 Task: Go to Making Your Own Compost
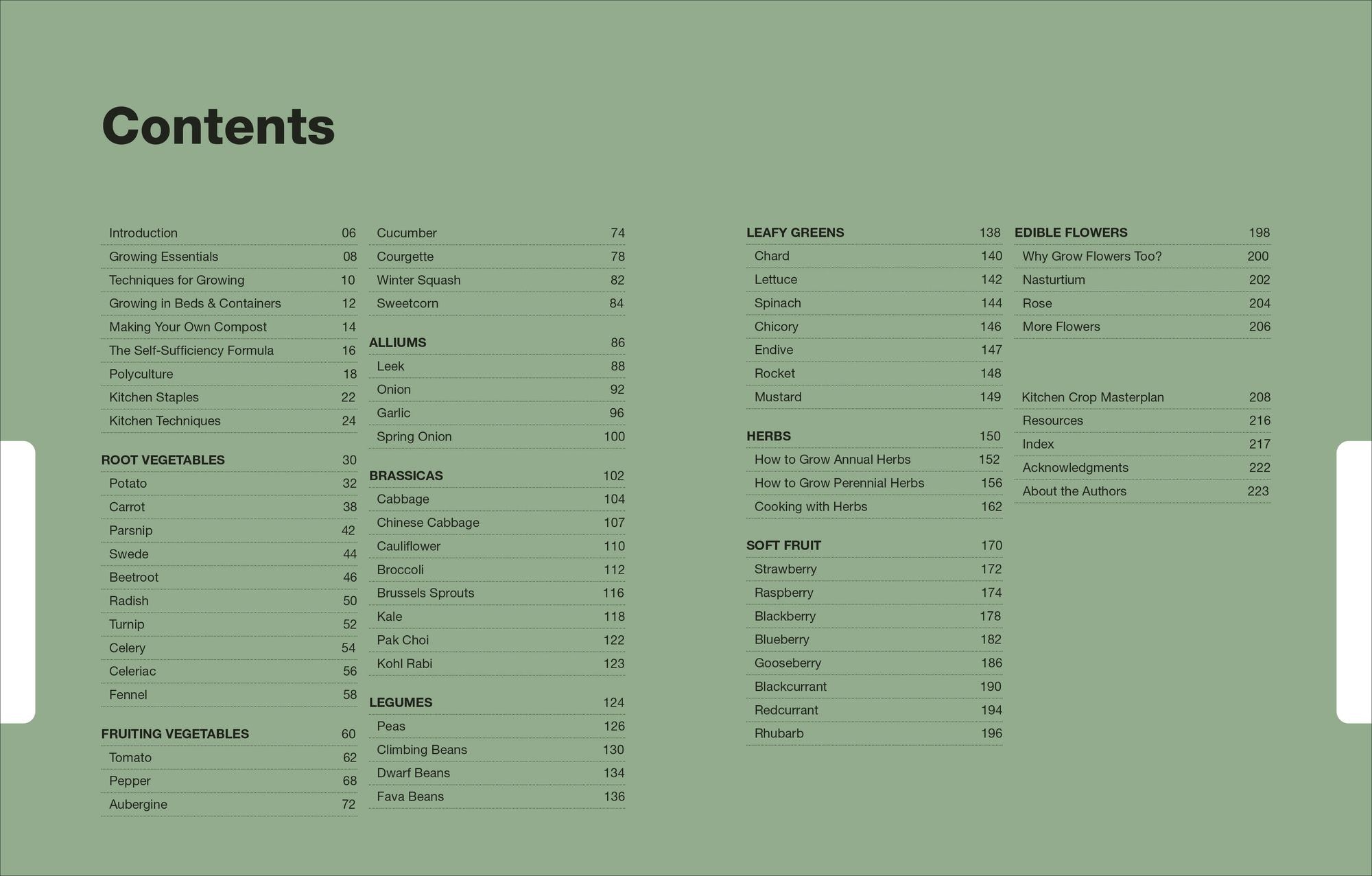point(187,327)
